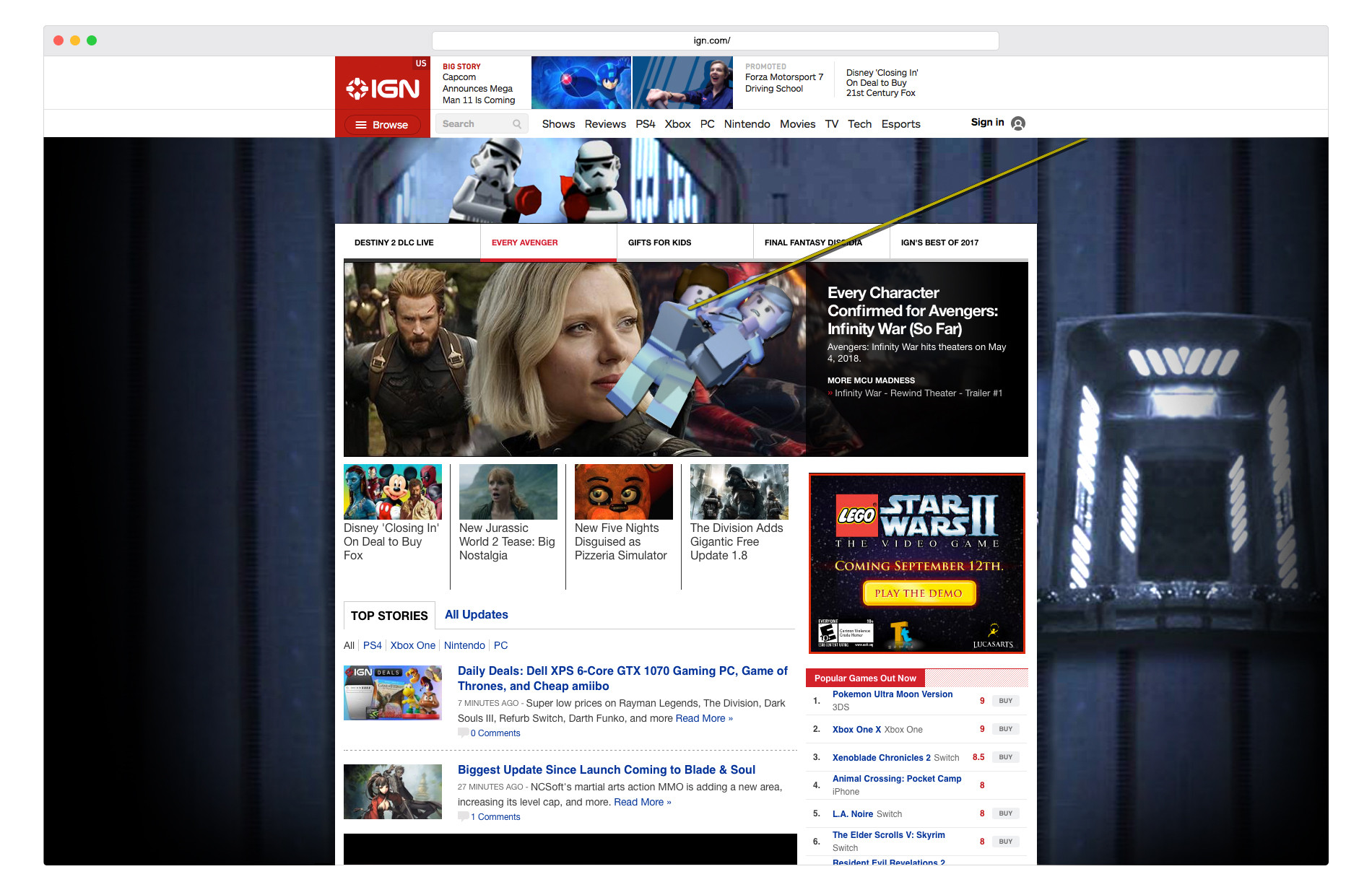This screenshot has height=882, width=1372.
Task: Open the Browse menu button
Action: (382, 125)
